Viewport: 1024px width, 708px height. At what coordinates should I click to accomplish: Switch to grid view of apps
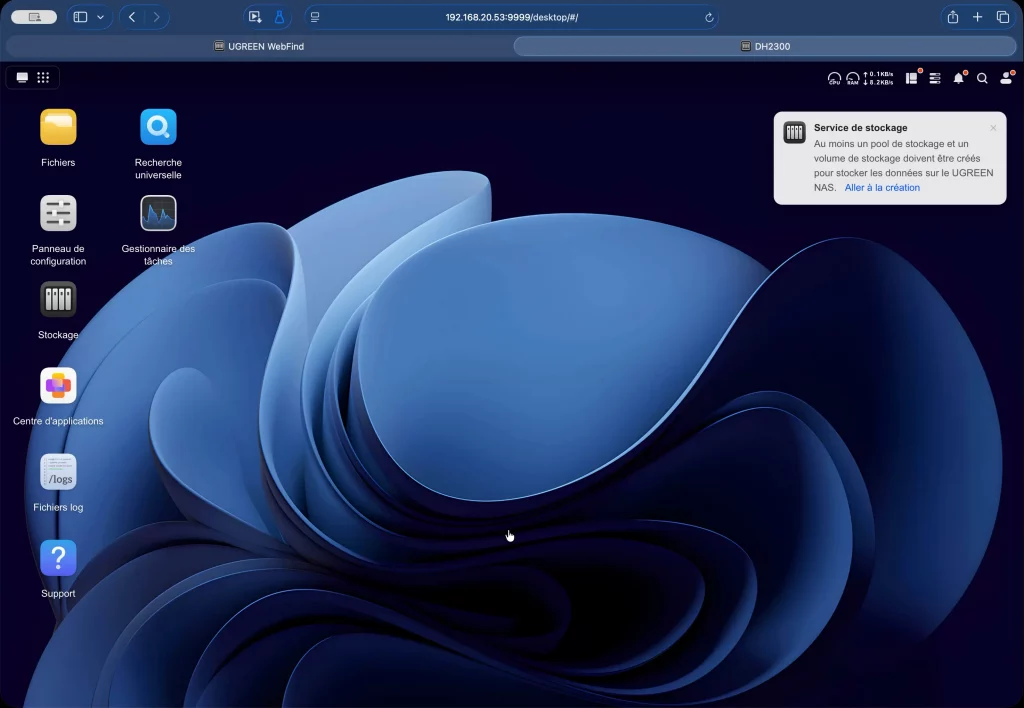tap(42, 77)
